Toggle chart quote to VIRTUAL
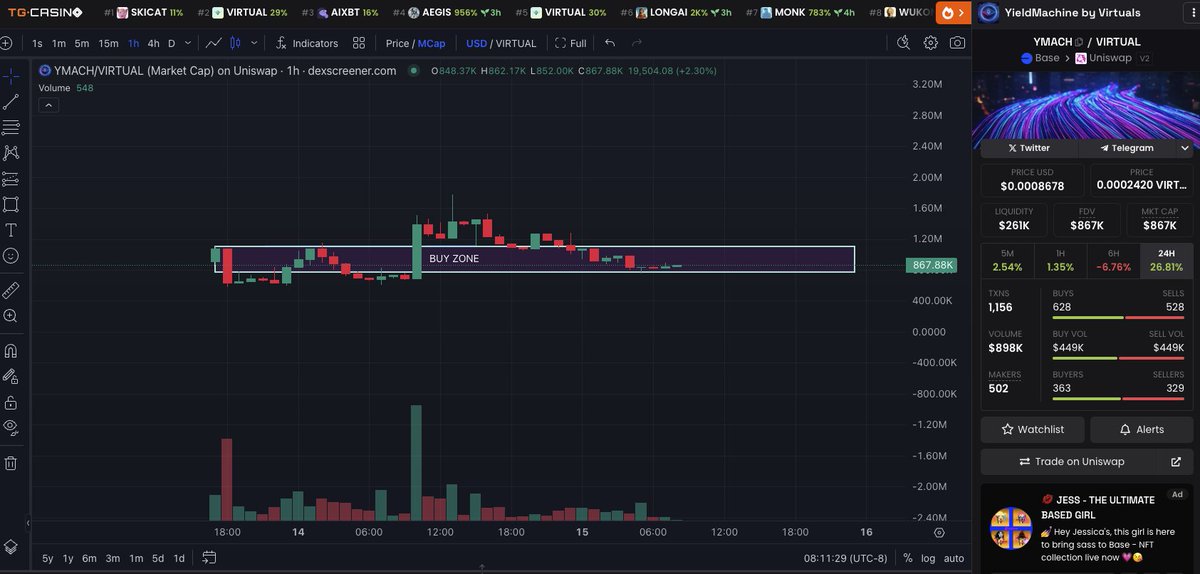 [x=516, y=43]
